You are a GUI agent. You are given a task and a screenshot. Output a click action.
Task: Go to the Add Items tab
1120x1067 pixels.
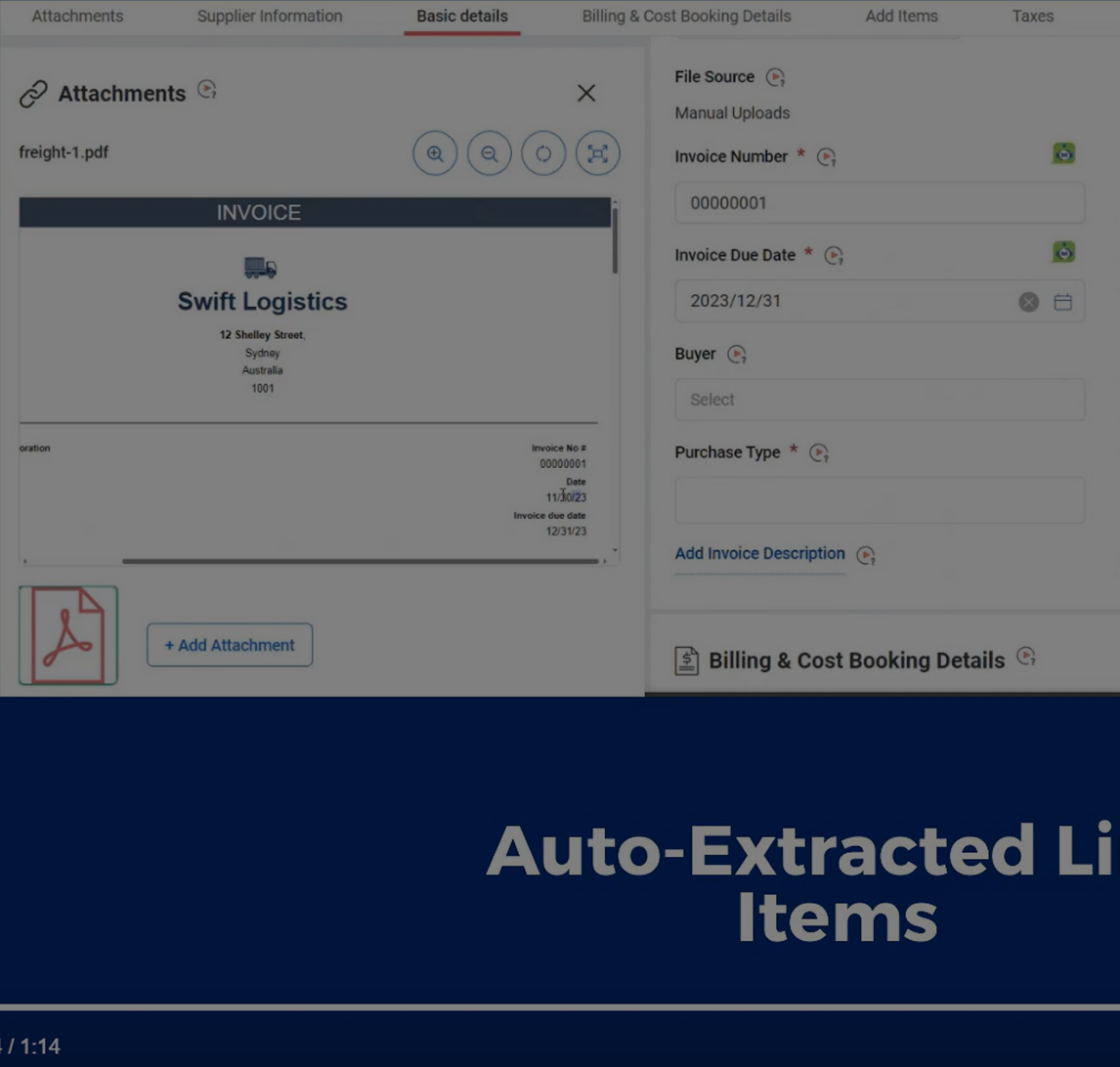coord(901,16)
